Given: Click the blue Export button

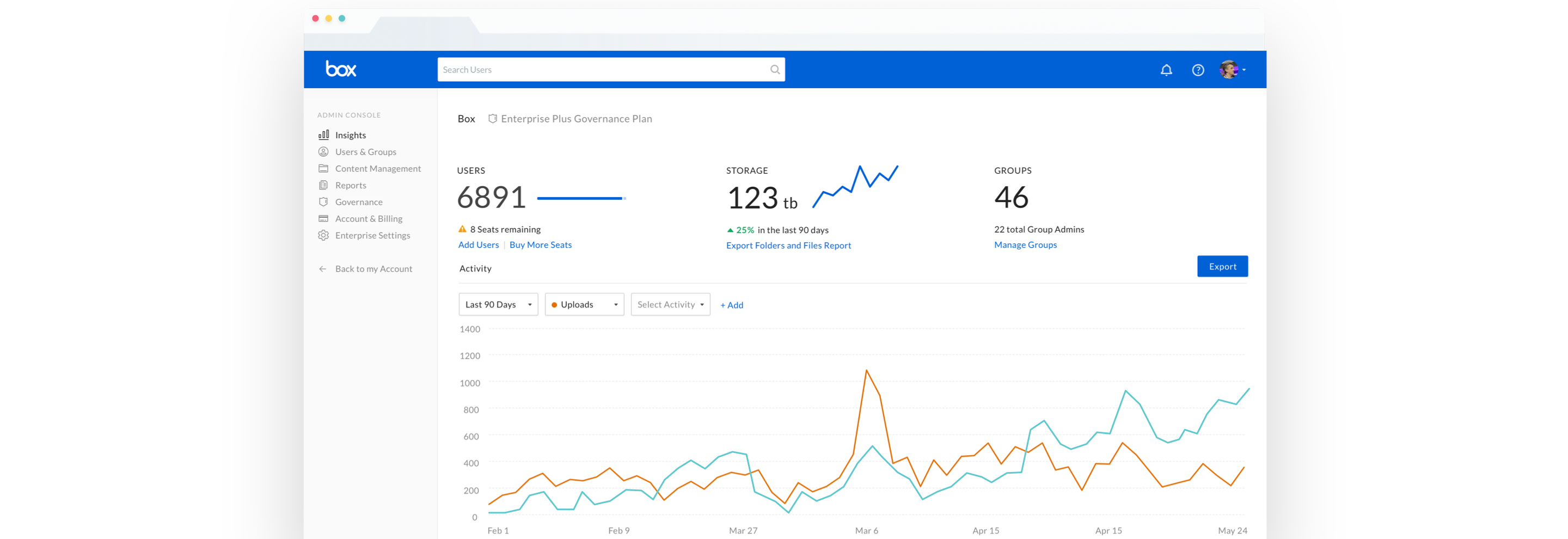Looking at the screenshot, I should click(x=1222, y=266).
